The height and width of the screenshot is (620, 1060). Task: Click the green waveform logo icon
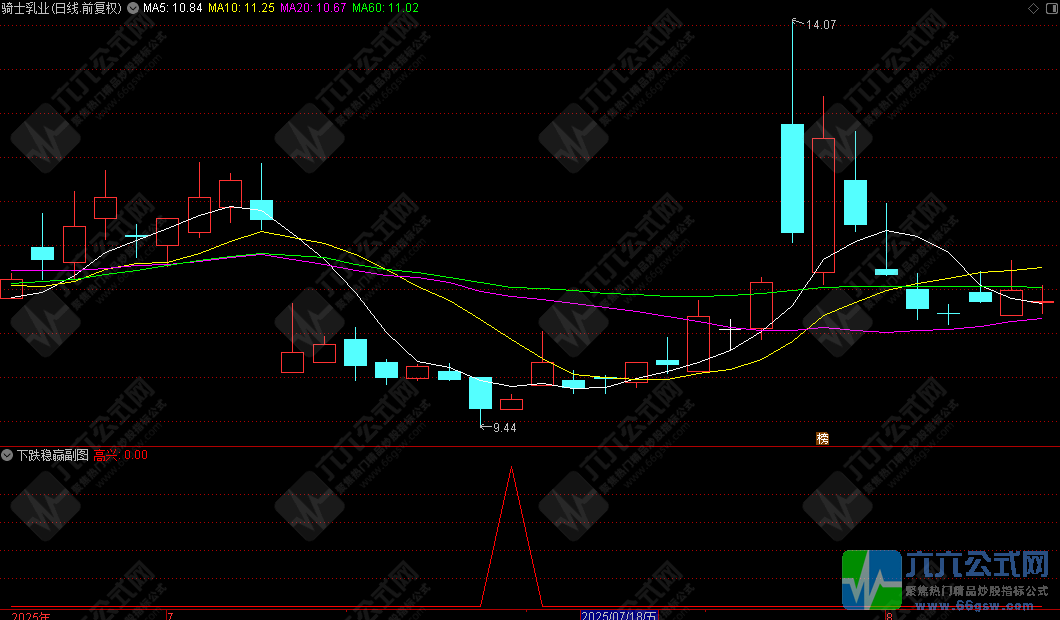[x=870, y=580]
